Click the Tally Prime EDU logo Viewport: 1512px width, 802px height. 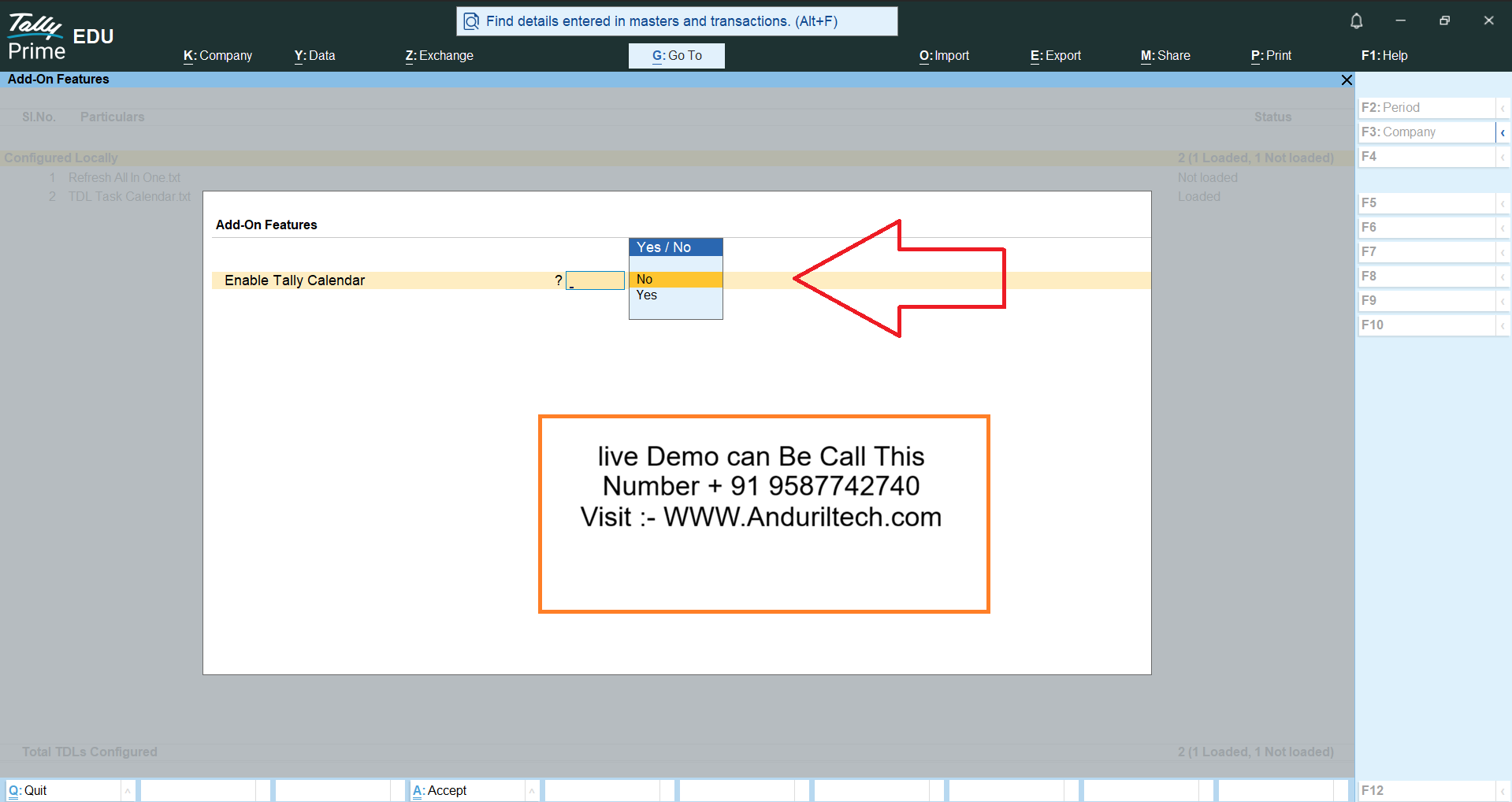coord(61,36)
